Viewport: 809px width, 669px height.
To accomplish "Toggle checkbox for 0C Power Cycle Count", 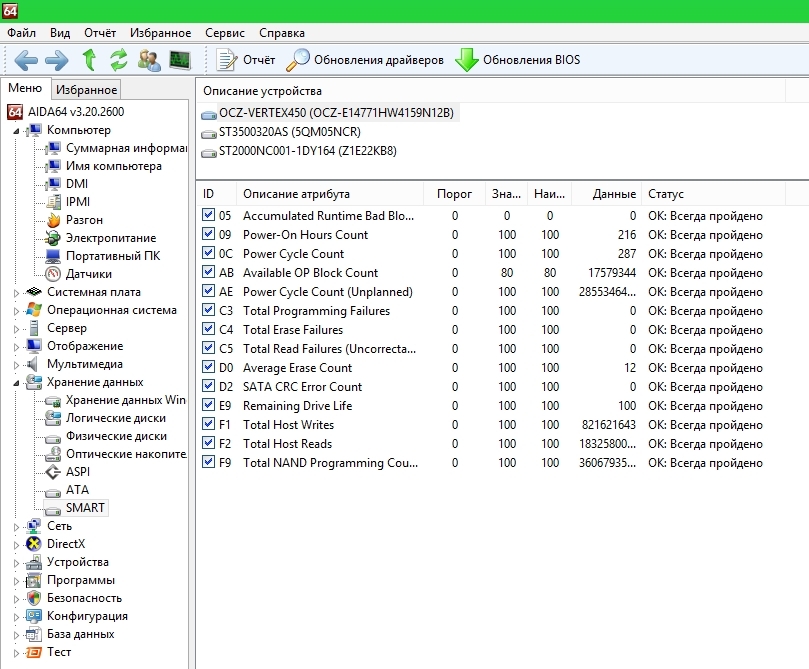I will click(x=208, y=253).
